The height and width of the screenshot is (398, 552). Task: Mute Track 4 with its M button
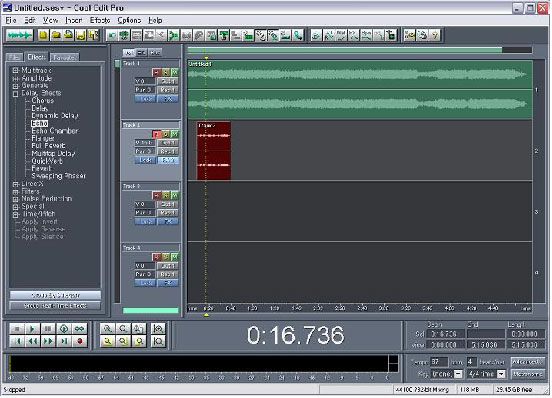[174, 257]
